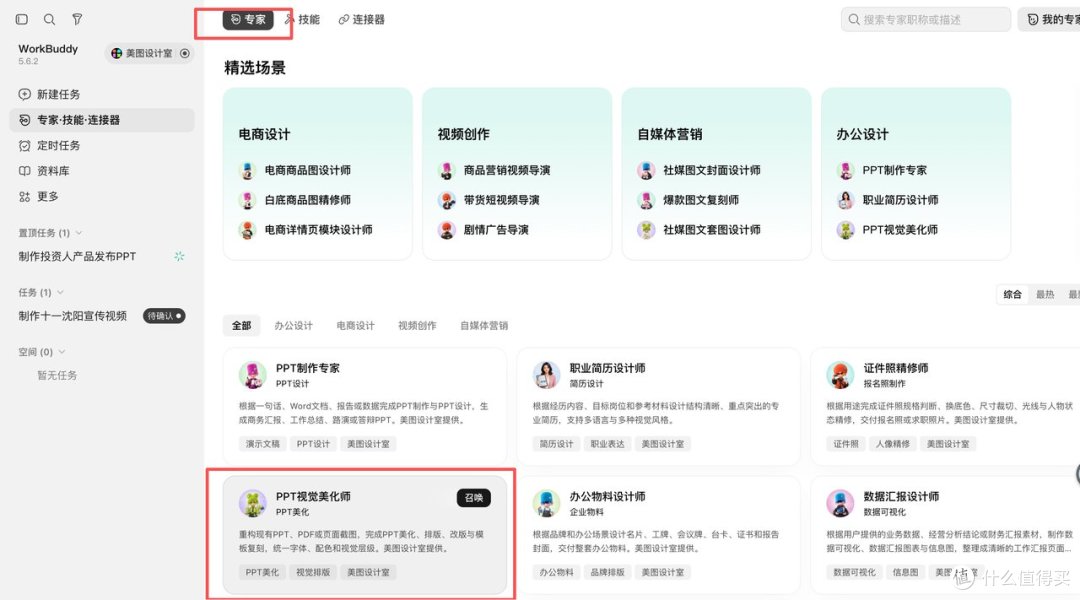Screen dimensions: 1080x600
Task: Open task 制作投资人产品发布PPT
Action: [x=77, y=256]
